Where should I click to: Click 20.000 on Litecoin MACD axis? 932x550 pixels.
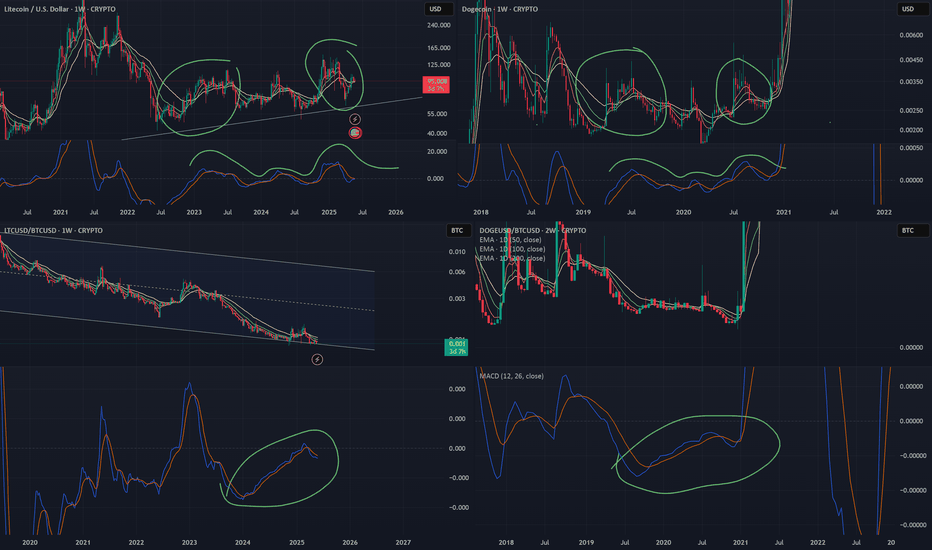(x=437, y=152)
